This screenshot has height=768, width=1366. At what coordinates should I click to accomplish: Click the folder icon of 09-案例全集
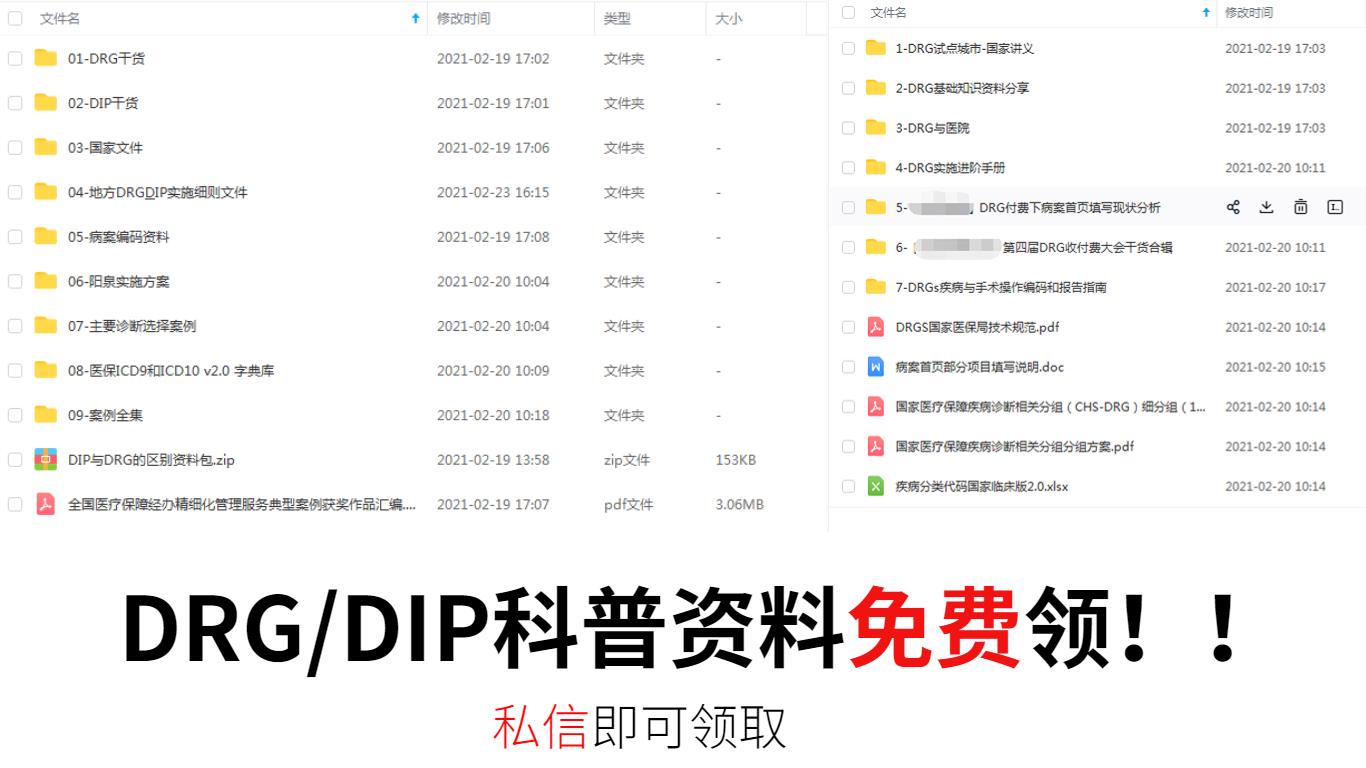click(46, 414)
